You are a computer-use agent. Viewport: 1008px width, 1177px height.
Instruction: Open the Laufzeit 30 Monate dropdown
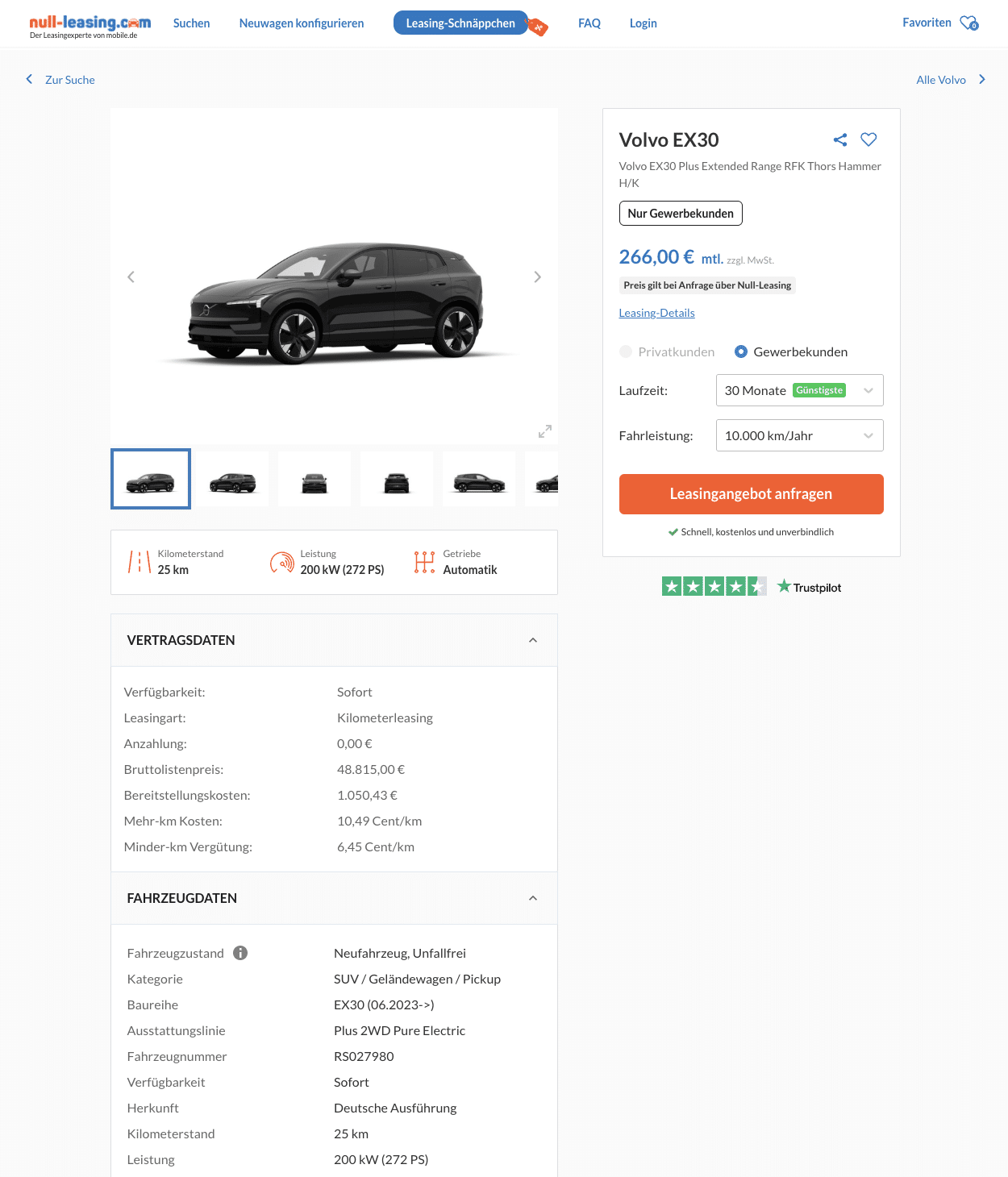point(799,390)
